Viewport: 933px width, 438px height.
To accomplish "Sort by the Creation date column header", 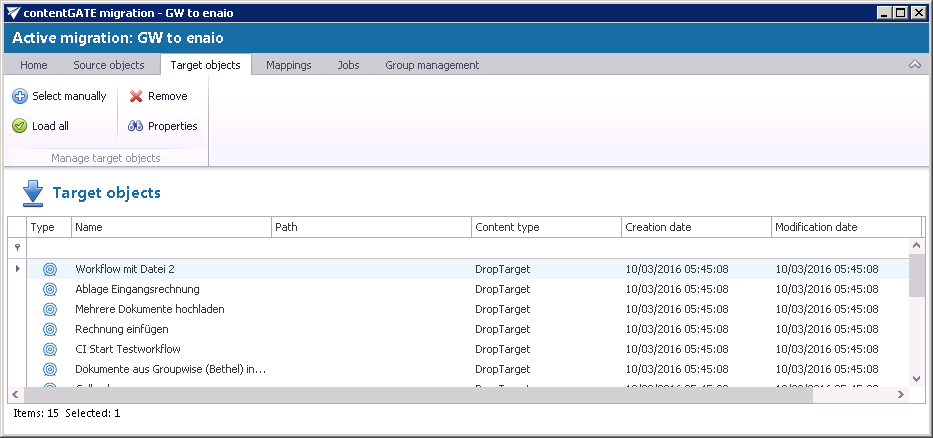I will click(696, 227).
